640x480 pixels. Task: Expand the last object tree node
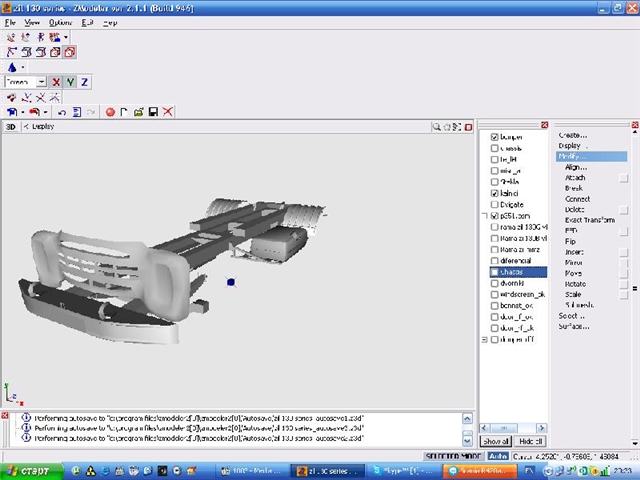485,340
